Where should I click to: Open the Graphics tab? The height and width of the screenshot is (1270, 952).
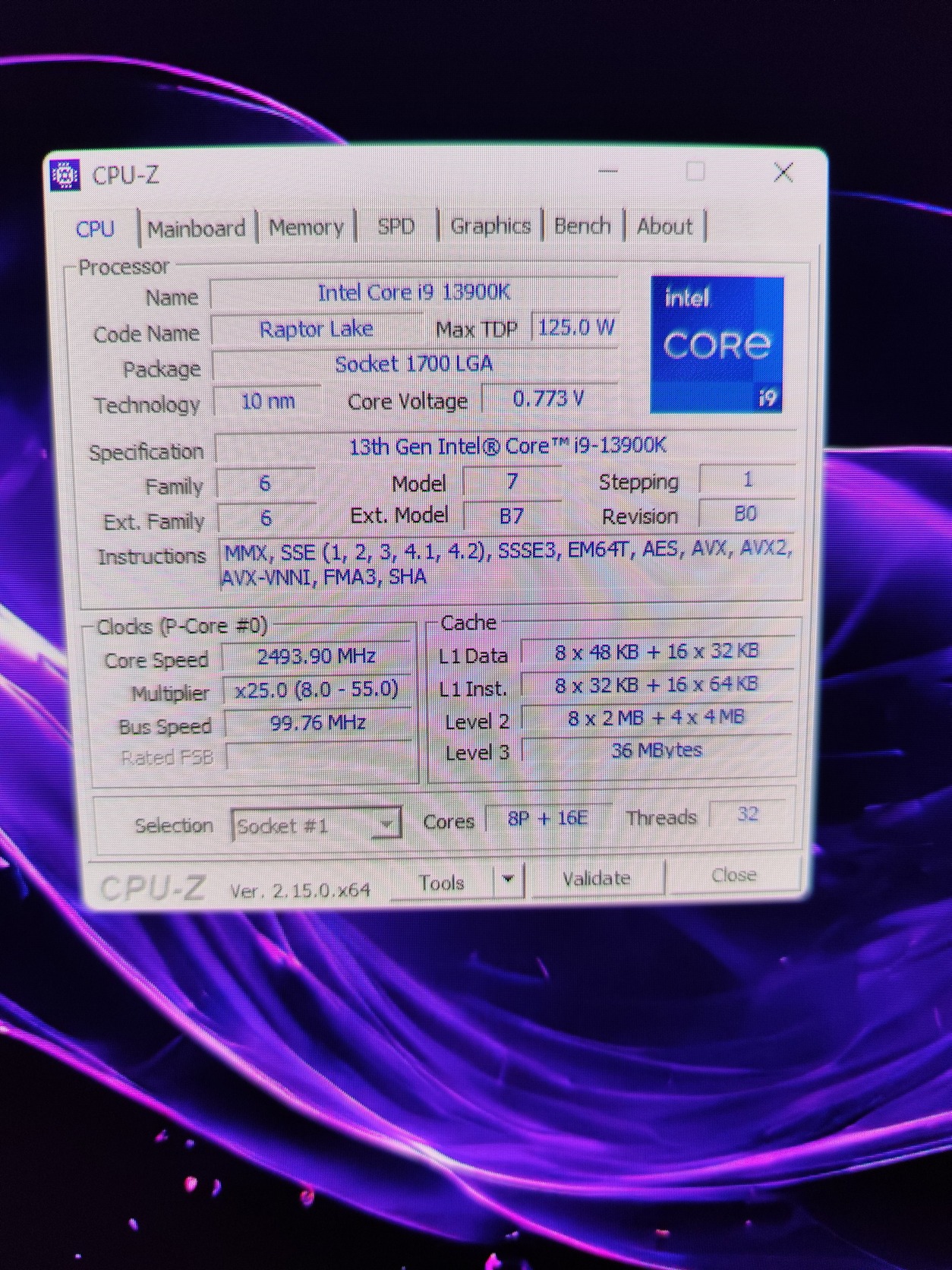pyautogui.click(x=490, y=226)
